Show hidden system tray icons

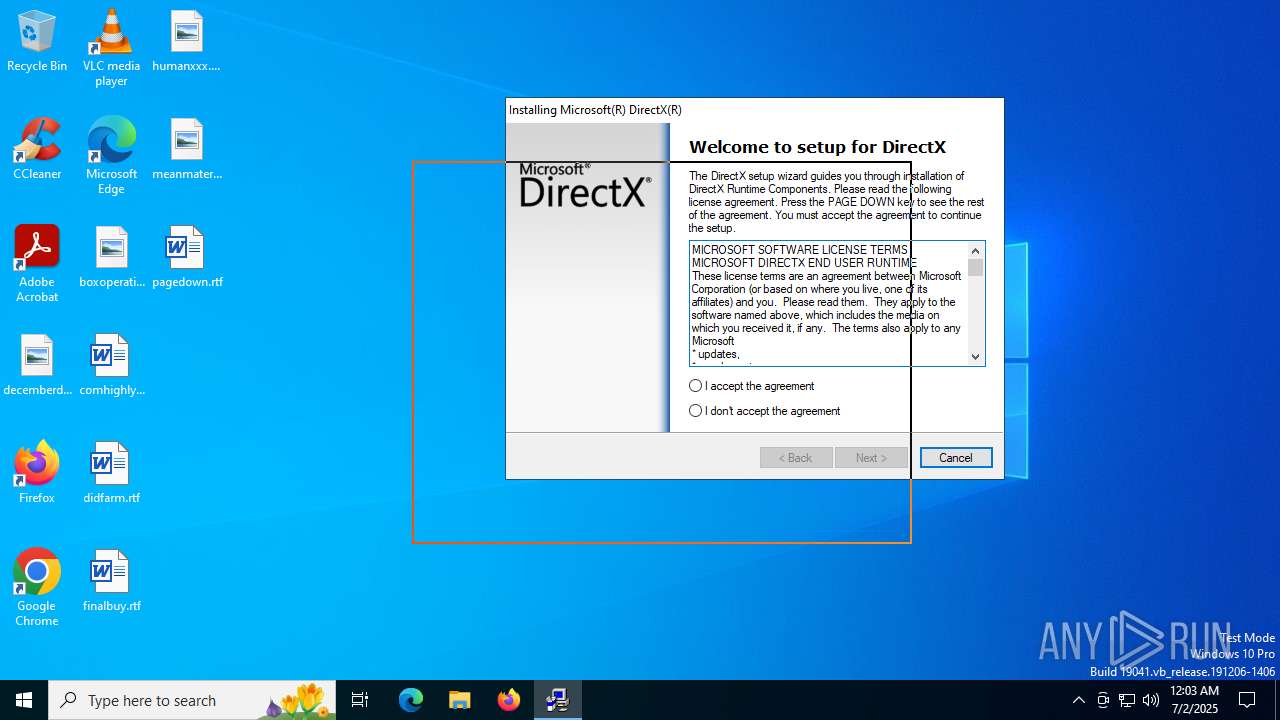point(1078,700)
